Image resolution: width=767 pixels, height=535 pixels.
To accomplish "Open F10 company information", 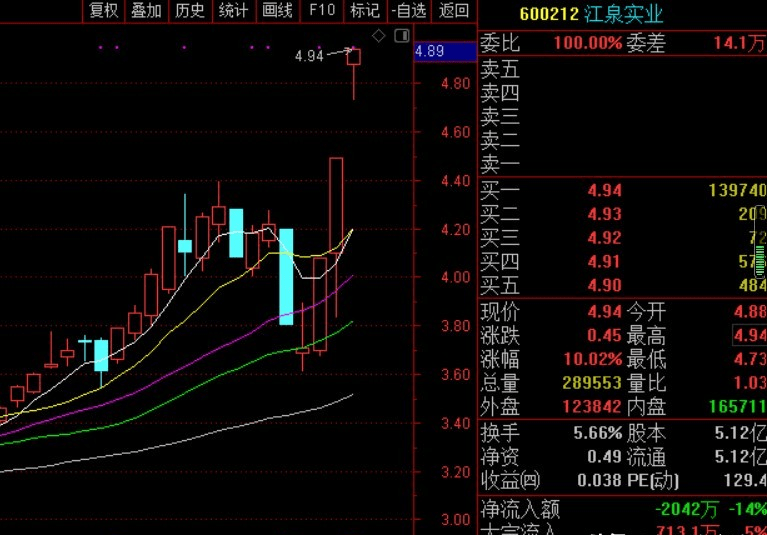I will pos(321,11).
